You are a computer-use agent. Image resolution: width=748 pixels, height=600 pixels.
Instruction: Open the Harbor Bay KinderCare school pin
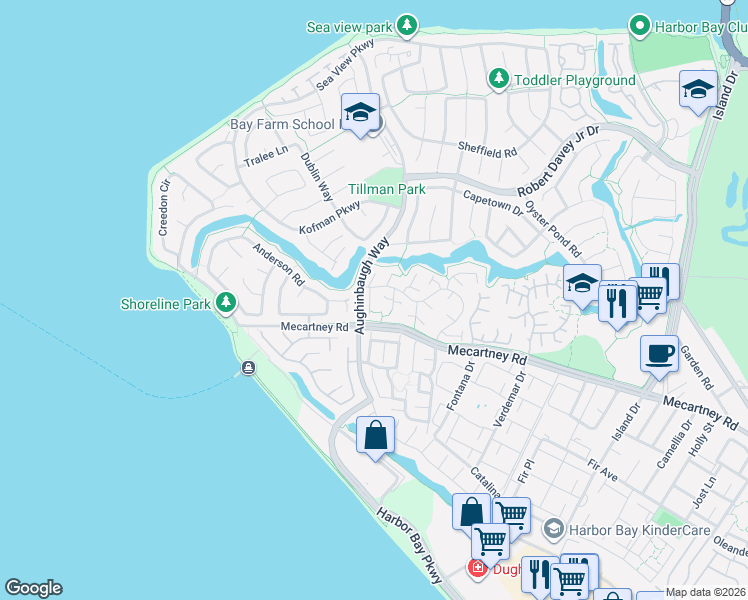[554, 529]
